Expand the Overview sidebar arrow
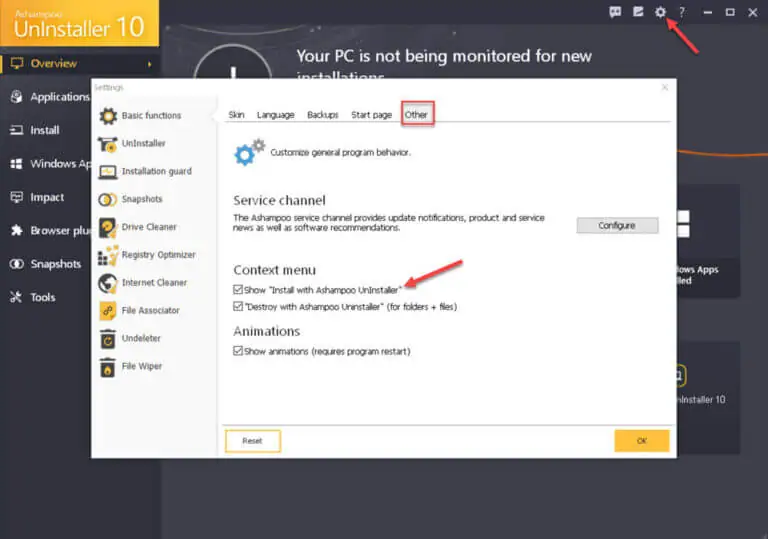The width and height of the screenshot is (768, 539). point(149,64)
